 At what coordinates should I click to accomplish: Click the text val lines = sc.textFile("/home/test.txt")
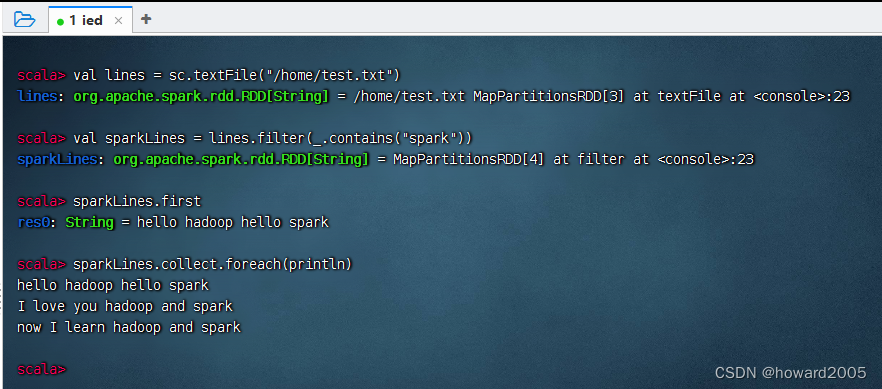click(236, 75)
